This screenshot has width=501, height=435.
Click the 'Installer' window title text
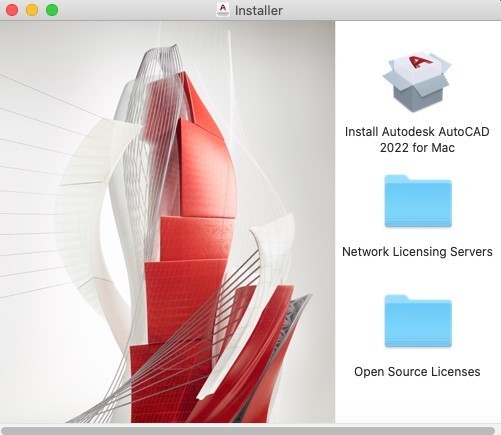[259, 10]
